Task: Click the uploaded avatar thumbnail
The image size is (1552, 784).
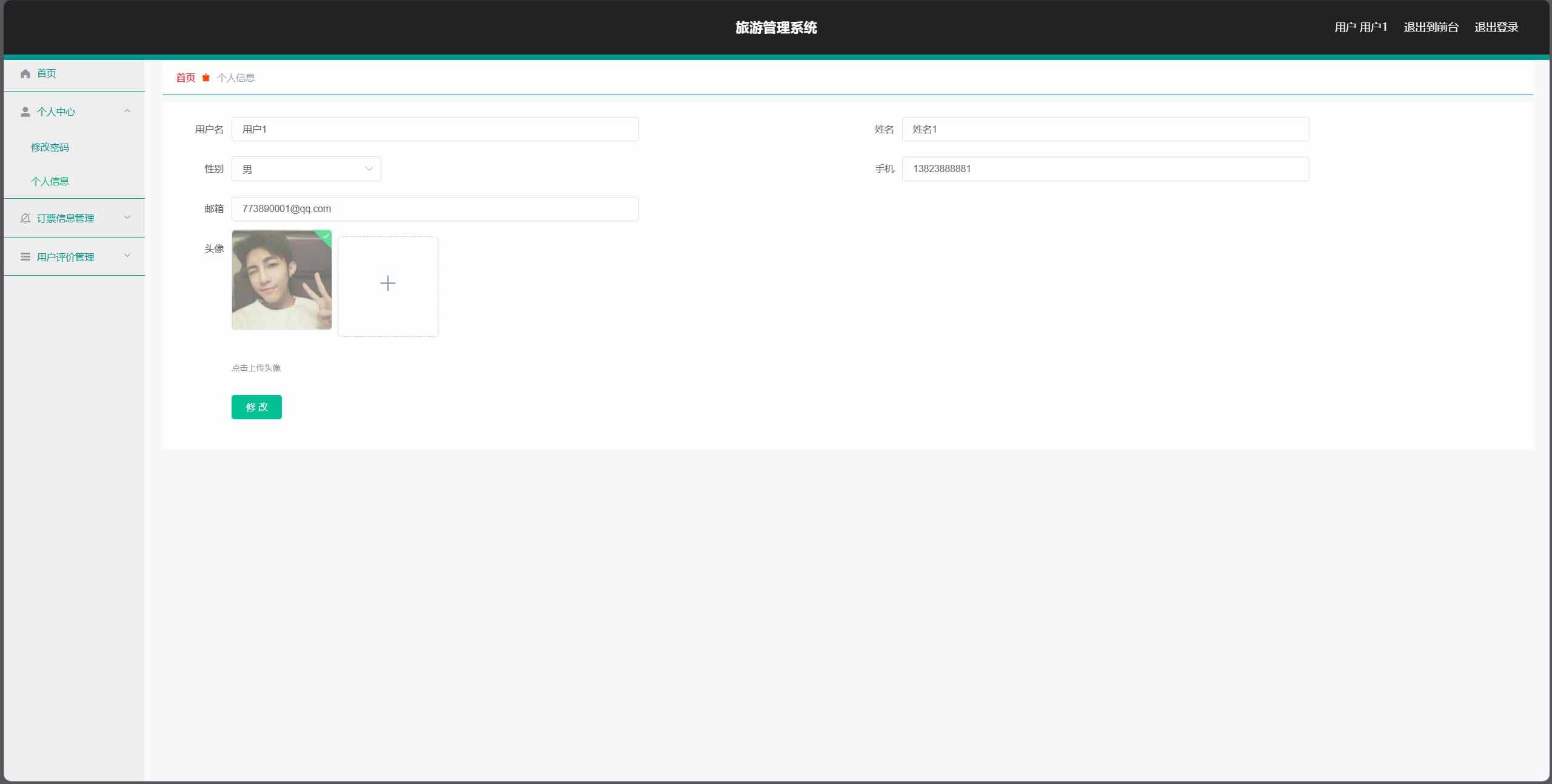Action: pyautogui.click(x=281, y=280)
